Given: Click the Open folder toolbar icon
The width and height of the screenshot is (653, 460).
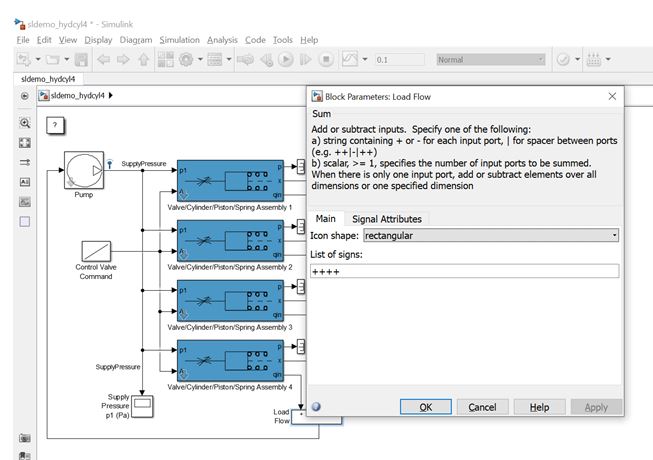Looking at the screenshot, I should (52, 60).
